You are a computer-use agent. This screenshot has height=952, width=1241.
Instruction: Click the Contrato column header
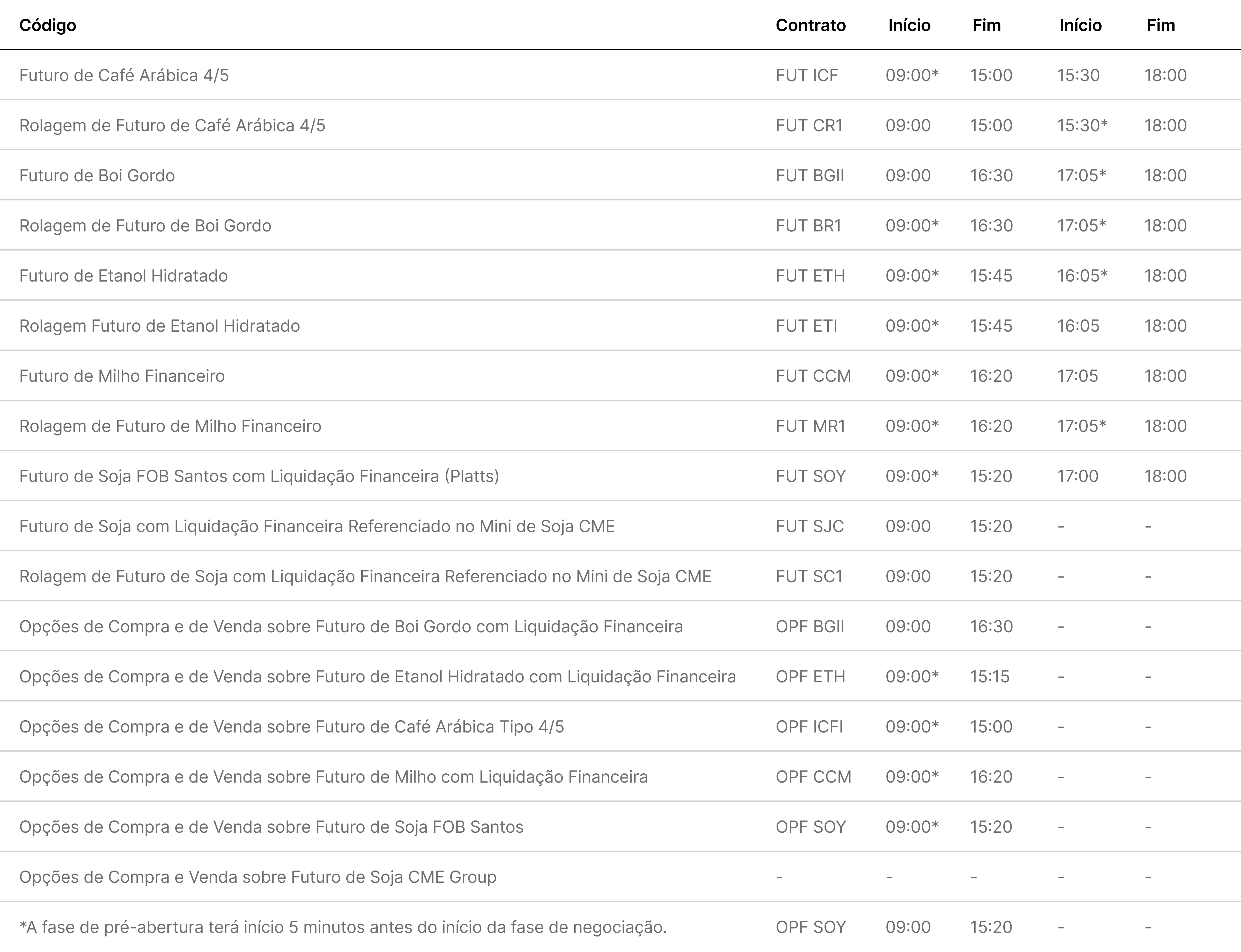point(810,26)
